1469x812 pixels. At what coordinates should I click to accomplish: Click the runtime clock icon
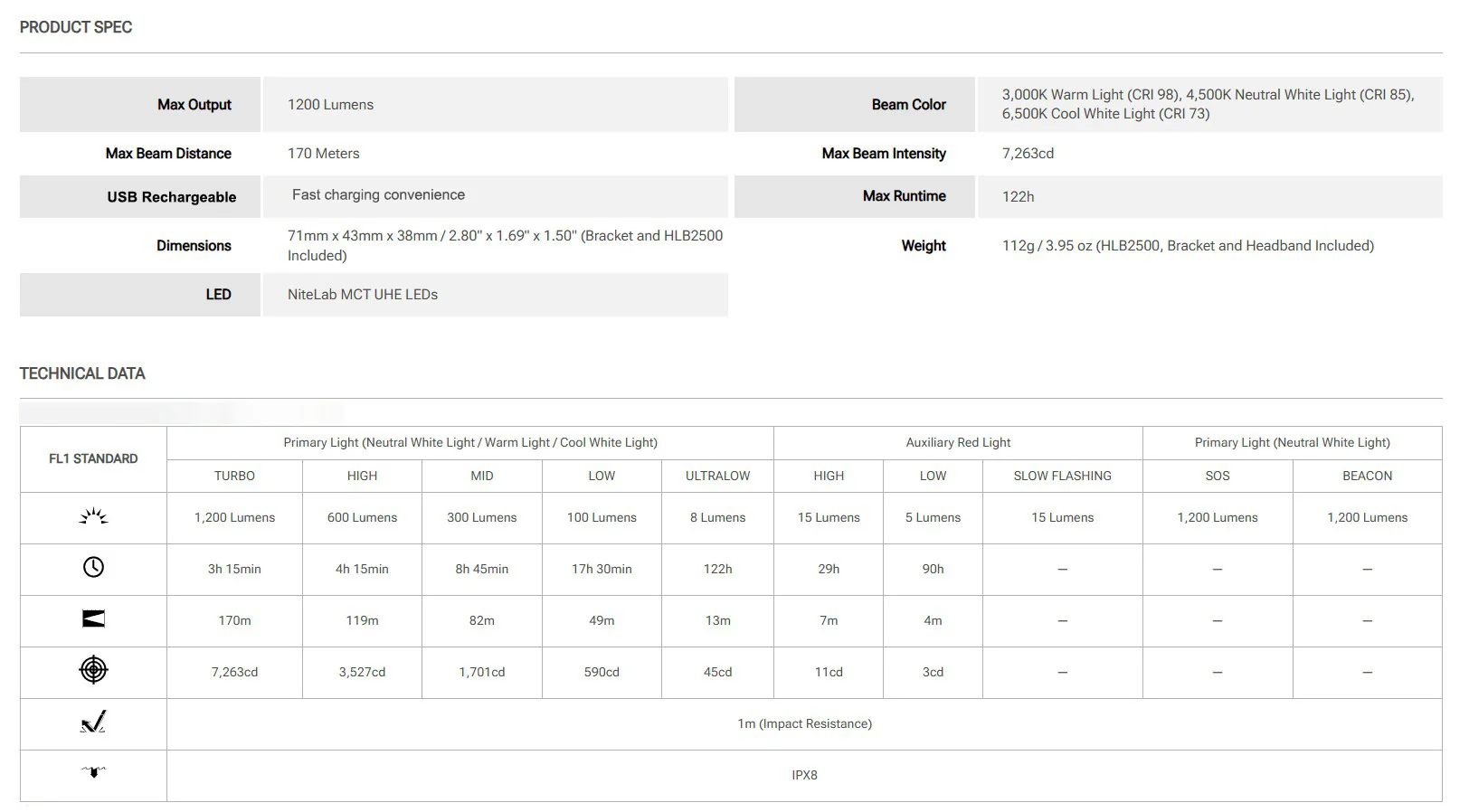click(x=93, y=567)
